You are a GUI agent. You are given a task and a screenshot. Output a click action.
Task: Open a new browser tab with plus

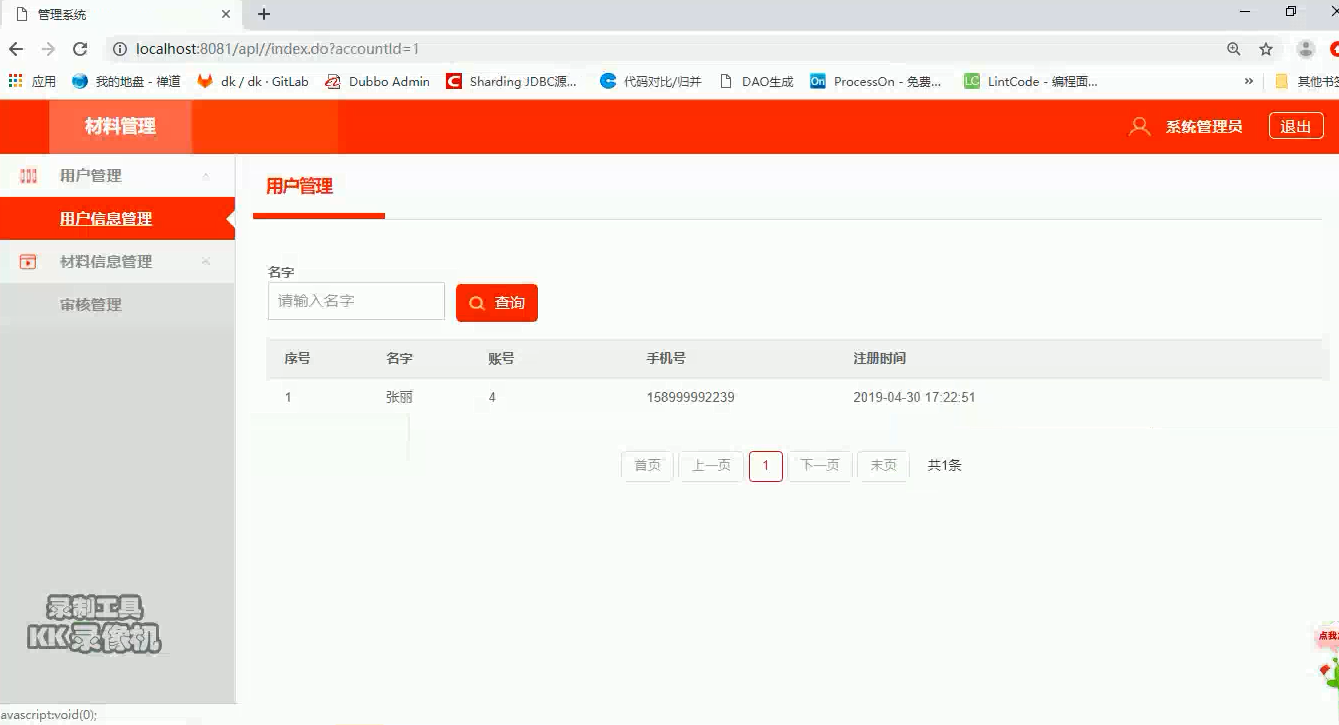click(x=264, y=14)
